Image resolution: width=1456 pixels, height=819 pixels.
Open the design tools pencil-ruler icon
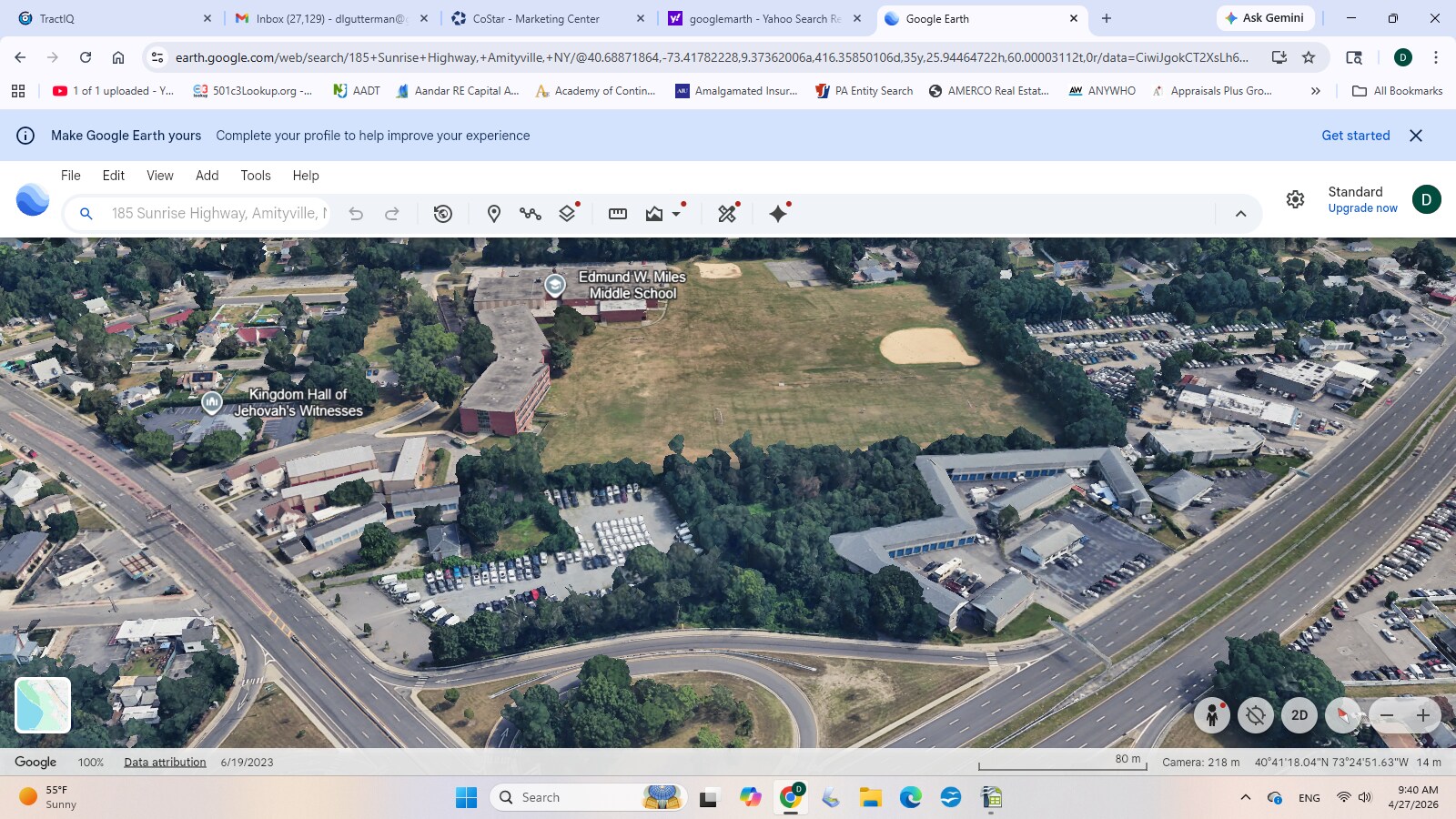coord(727,214)
